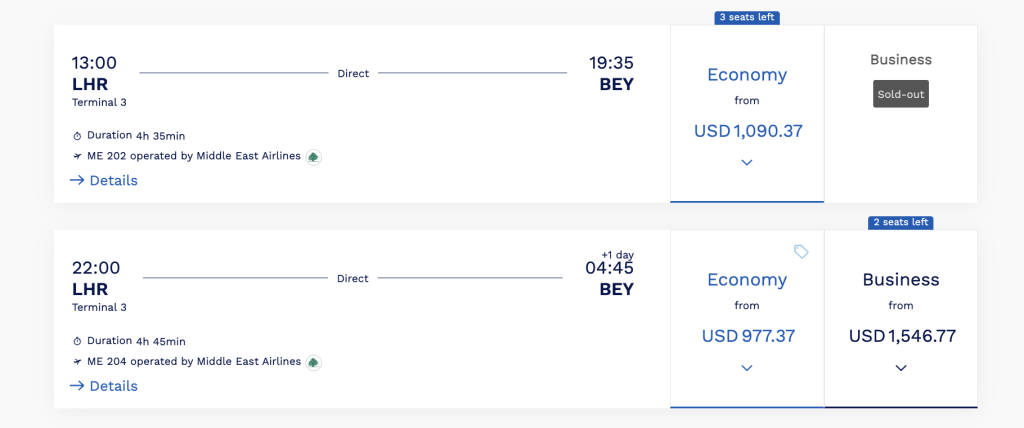Click the 3 seats left badge

(747, 18)
